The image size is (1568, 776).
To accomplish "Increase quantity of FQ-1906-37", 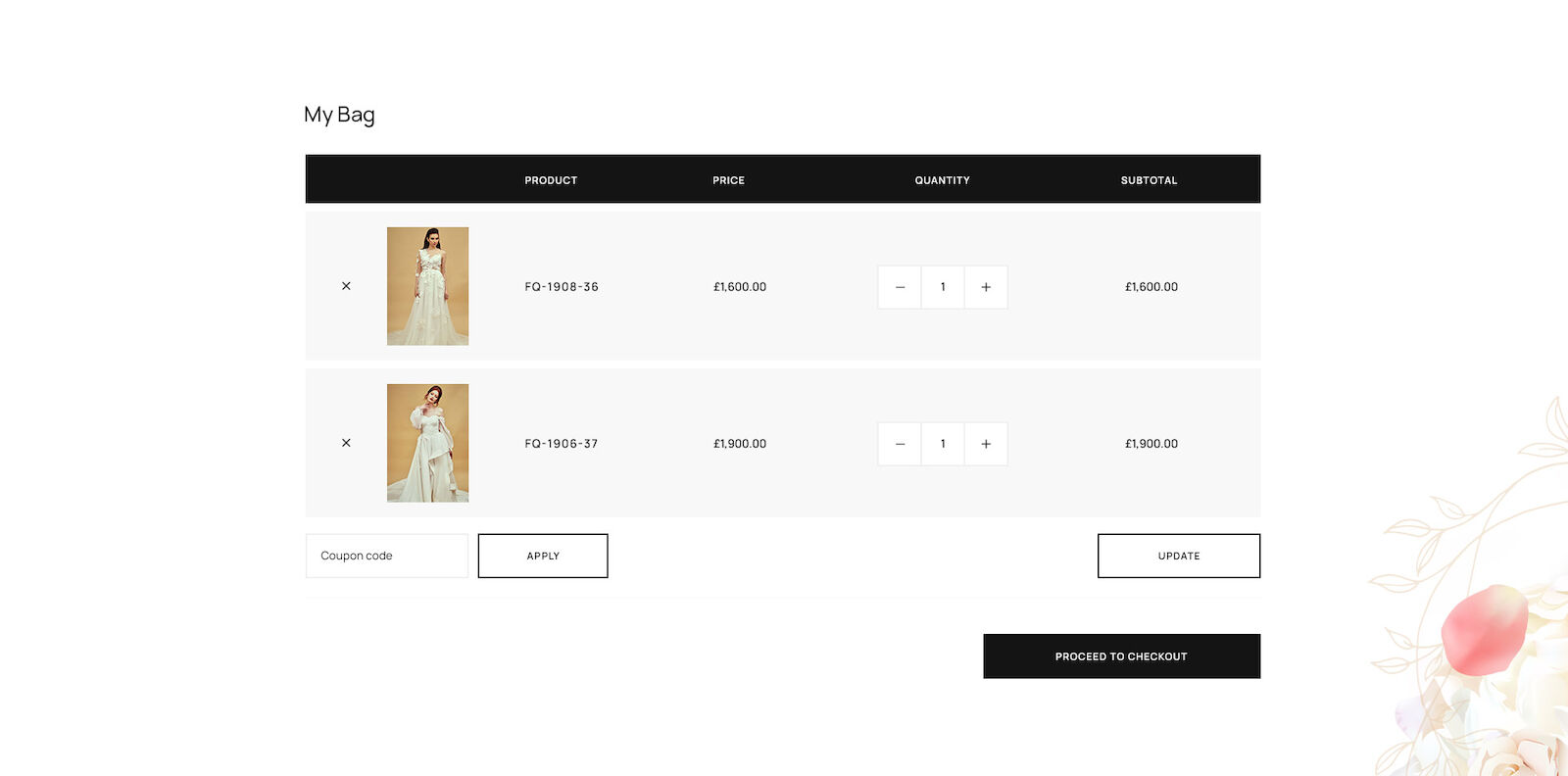I will (x=986, y=444).
